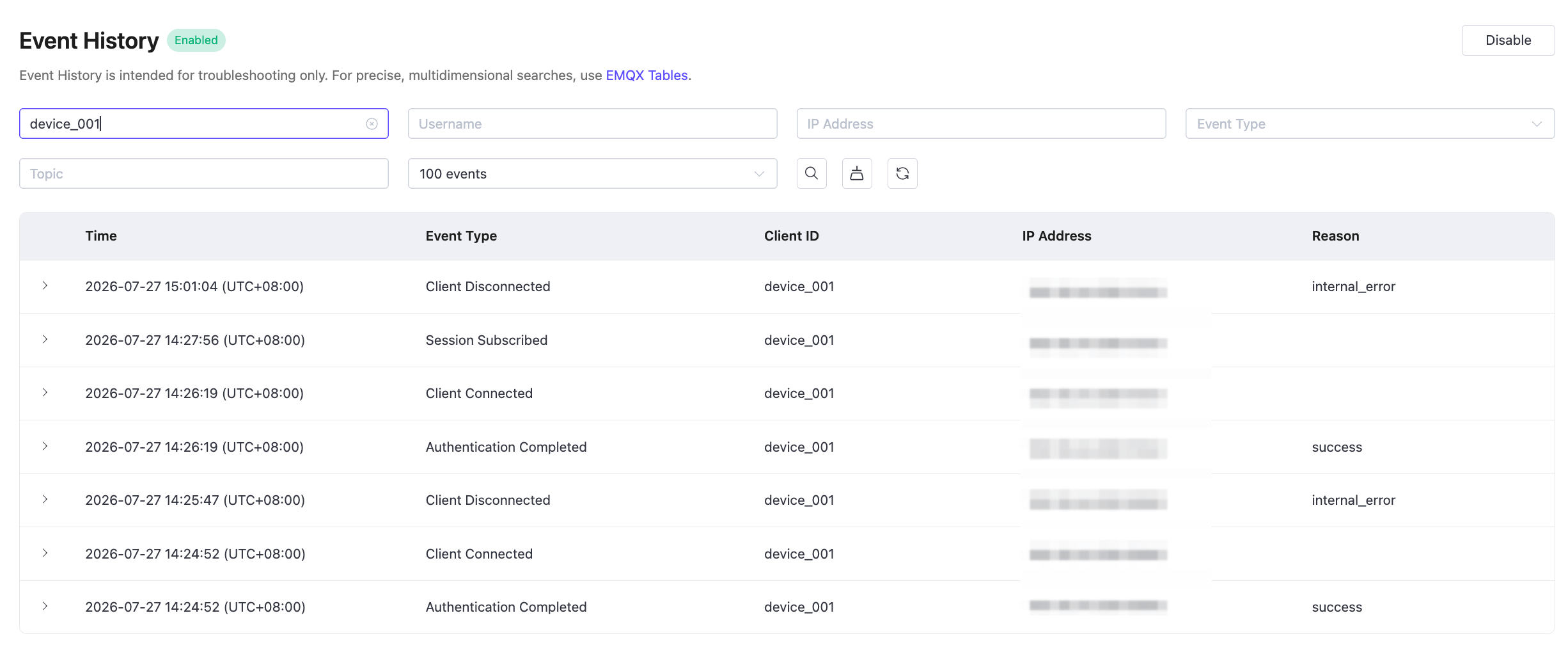
Task: Click Client Connected text in 14:26:19 row
Action: (479, 394)
